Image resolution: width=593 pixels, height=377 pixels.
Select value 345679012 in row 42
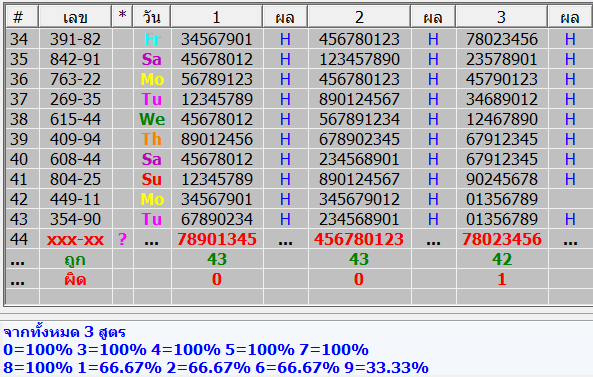359,199
